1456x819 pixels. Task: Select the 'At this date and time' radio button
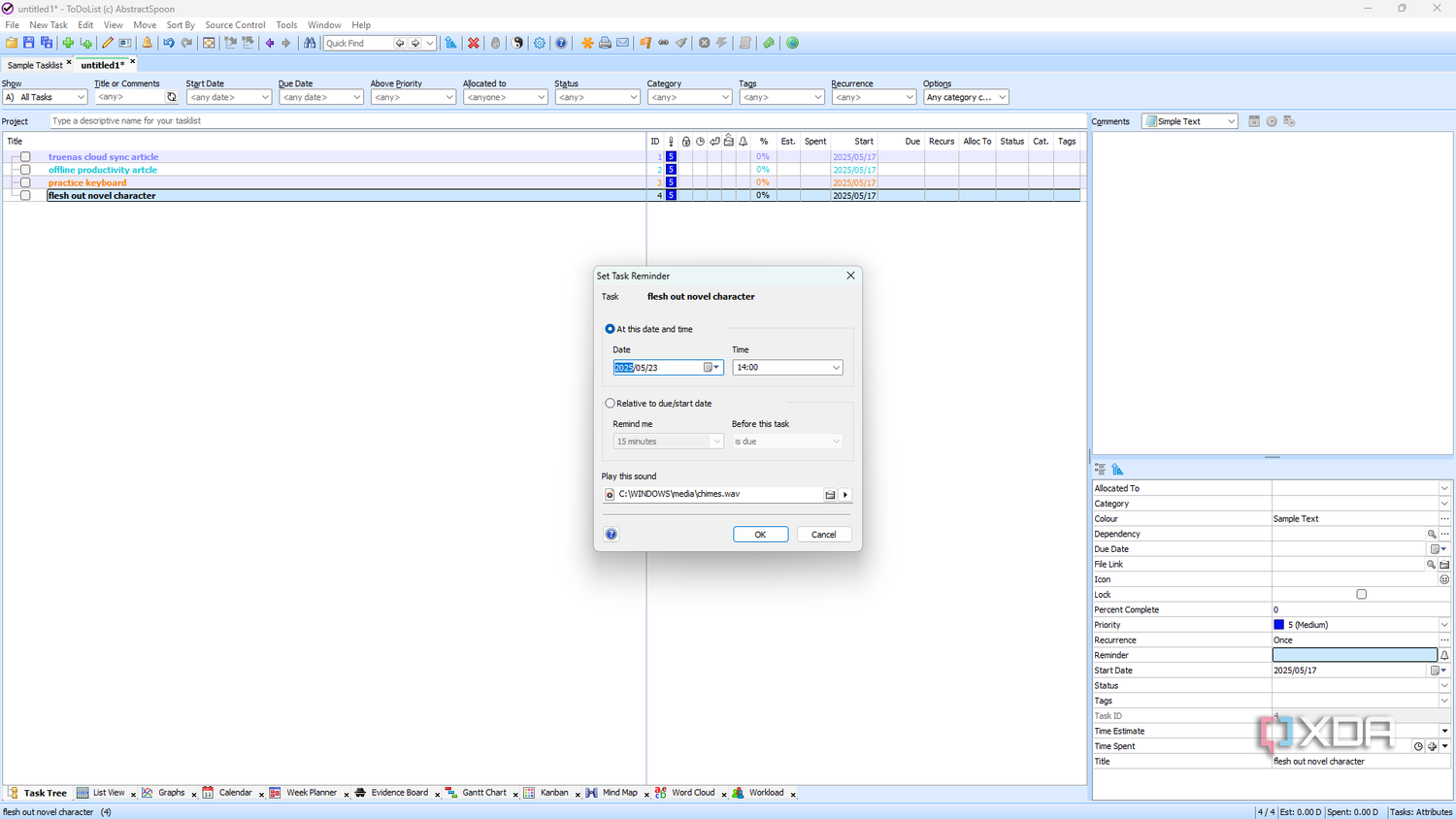pos(610,329)
